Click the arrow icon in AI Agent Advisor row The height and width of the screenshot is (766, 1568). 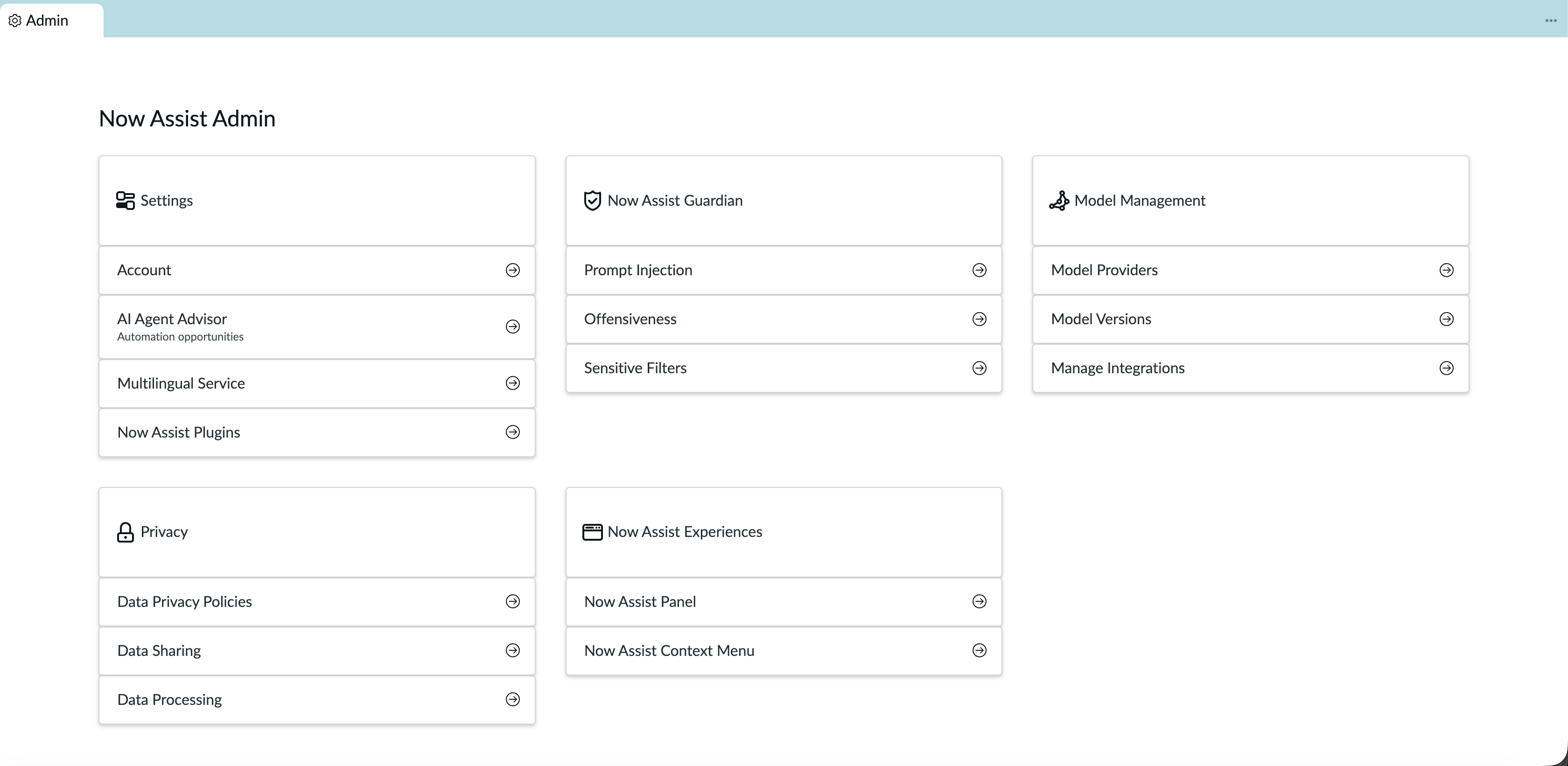[512, 327]
